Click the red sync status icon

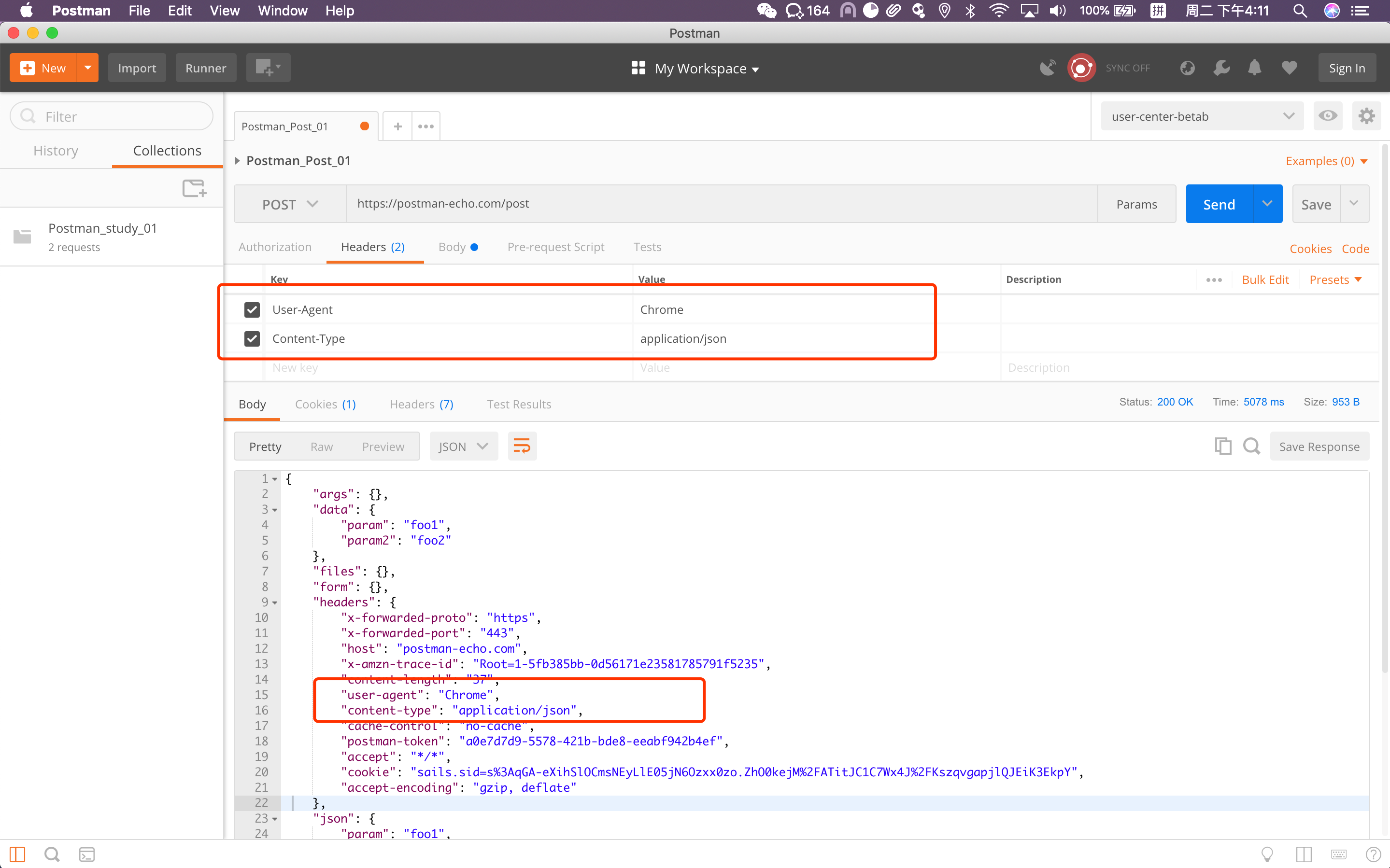[1081, 68]
